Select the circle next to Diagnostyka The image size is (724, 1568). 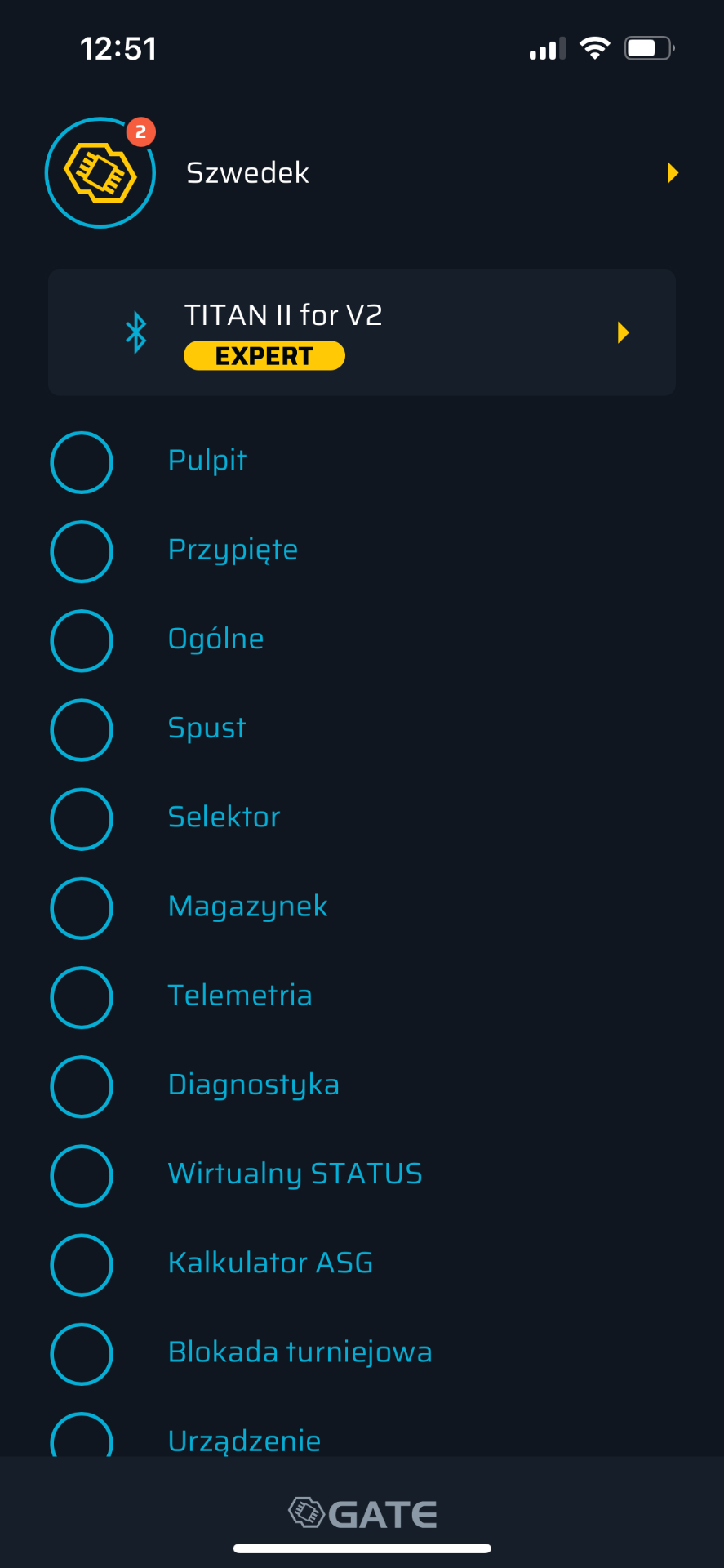pos(82,1086)
